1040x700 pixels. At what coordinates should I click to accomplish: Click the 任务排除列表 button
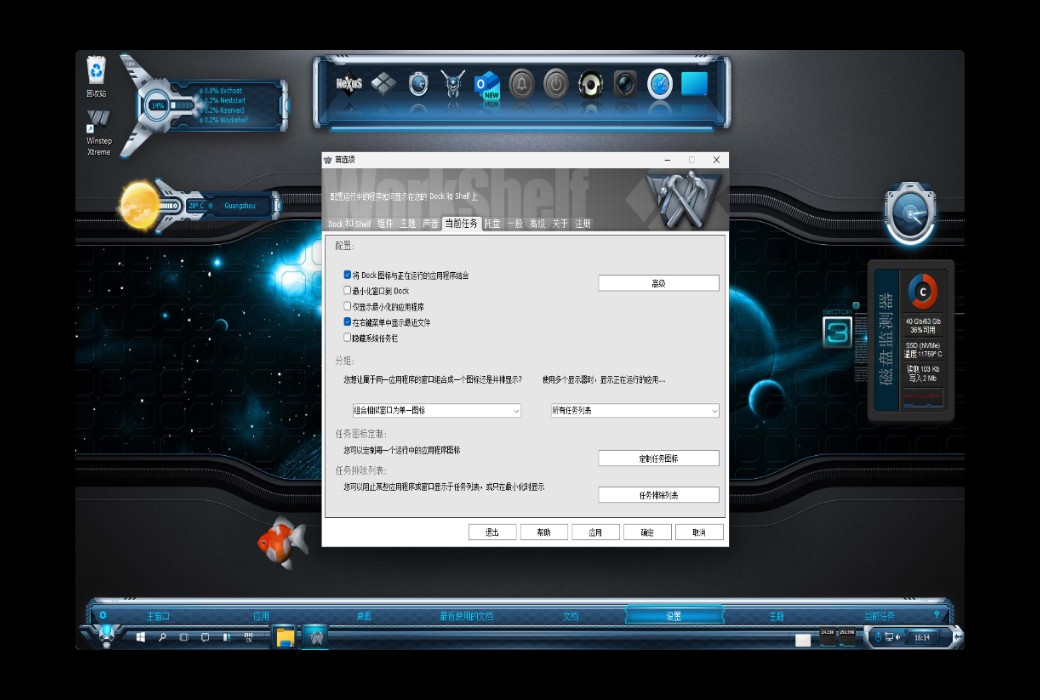pyautogui.click(x=658, y=494)
